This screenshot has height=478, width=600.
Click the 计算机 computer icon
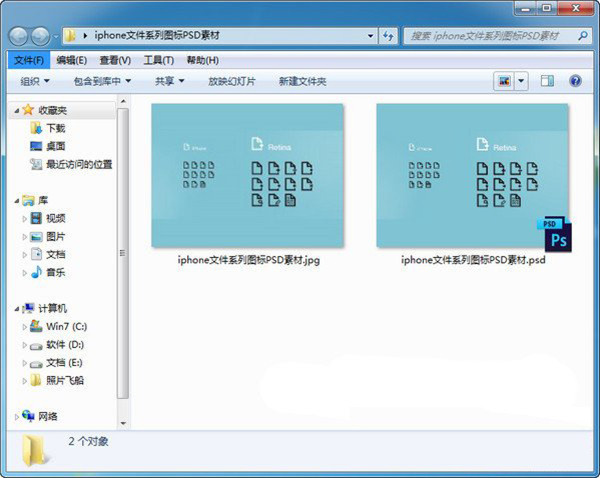(28, 308)
